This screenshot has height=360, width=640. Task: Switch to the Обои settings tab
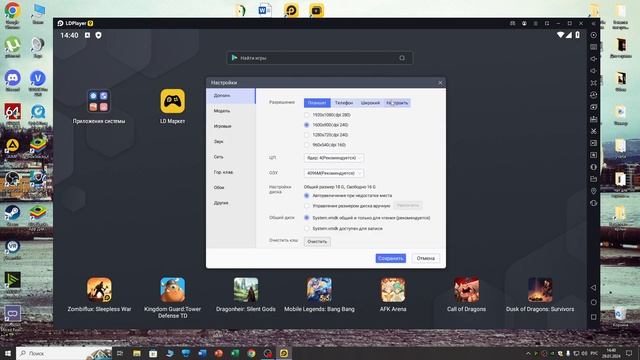(231, 188)
